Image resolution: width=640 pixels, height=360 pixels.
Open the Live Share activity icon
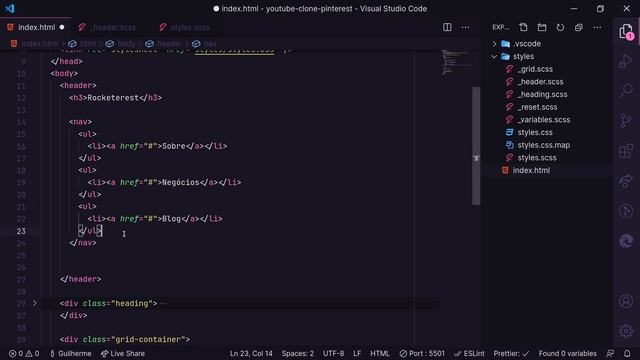(626, 181)
